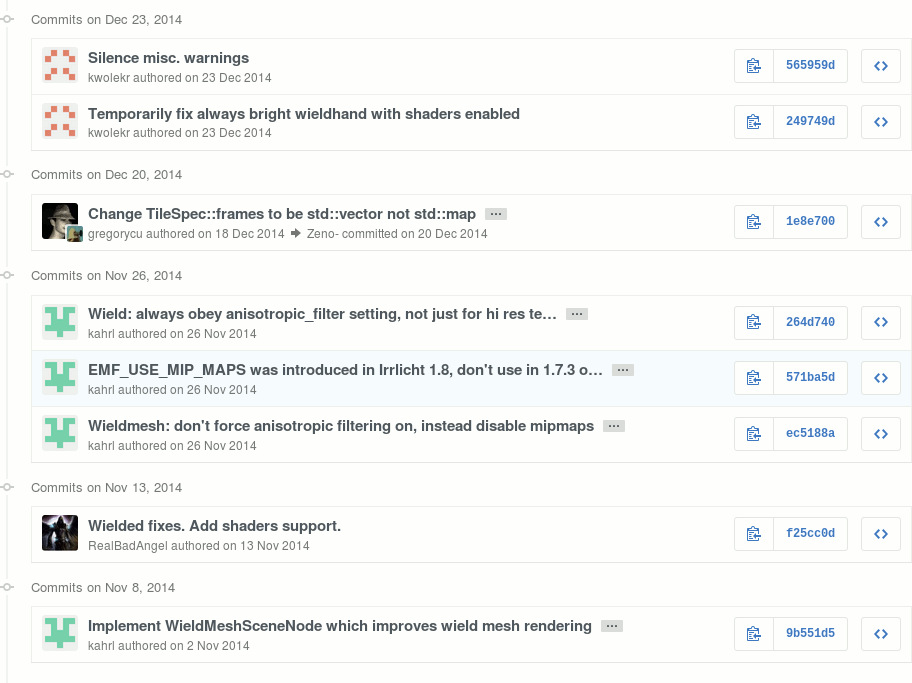
Task: Open commit hash 571ba5d
Action: point(810,378)
